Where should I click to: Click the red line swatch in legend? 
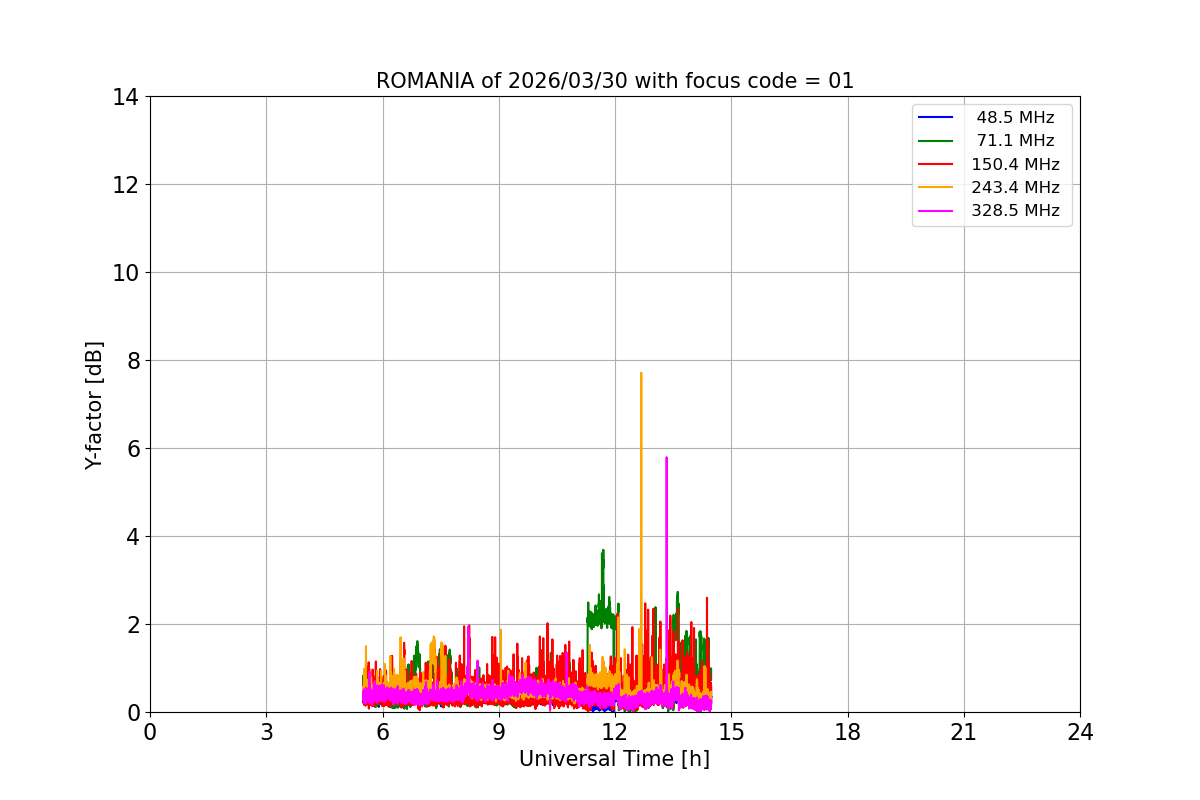[936, 164]
